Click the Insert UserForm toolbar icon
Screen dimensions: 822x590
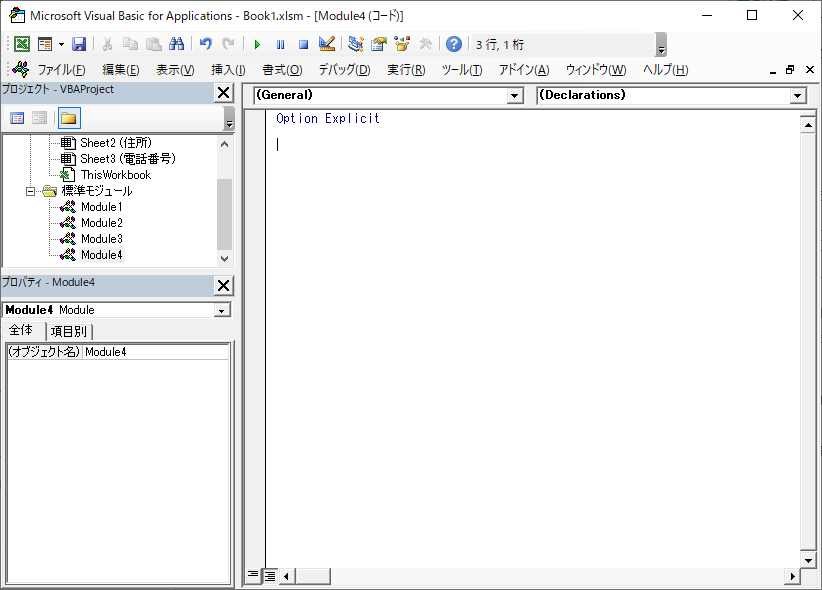pyautogui.click(x=45, y=44)
